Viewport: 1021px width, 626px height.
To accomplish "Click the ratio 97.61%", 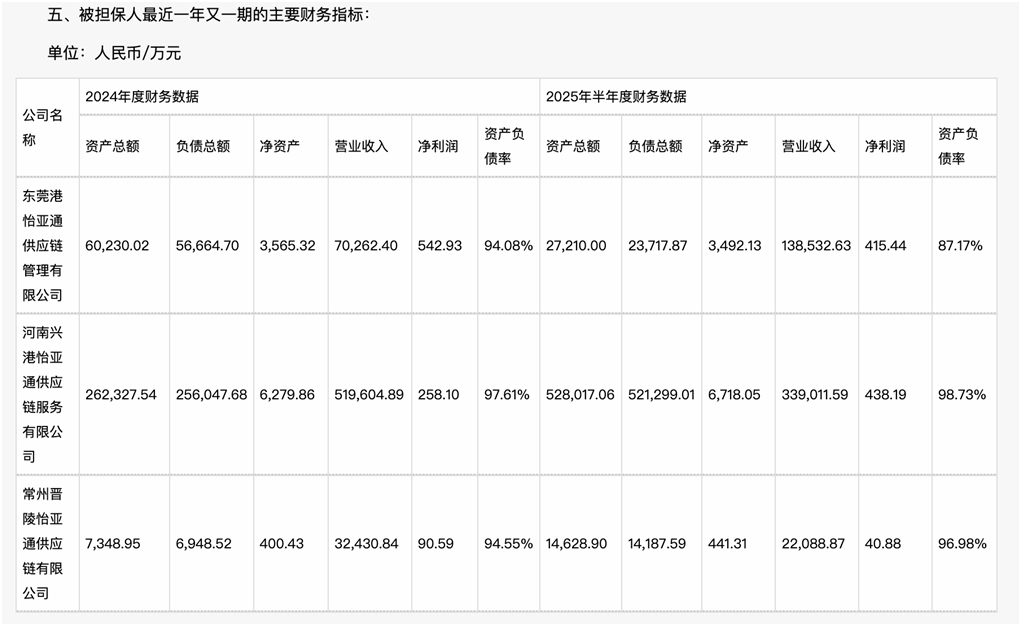I will [x=507, y=395].
